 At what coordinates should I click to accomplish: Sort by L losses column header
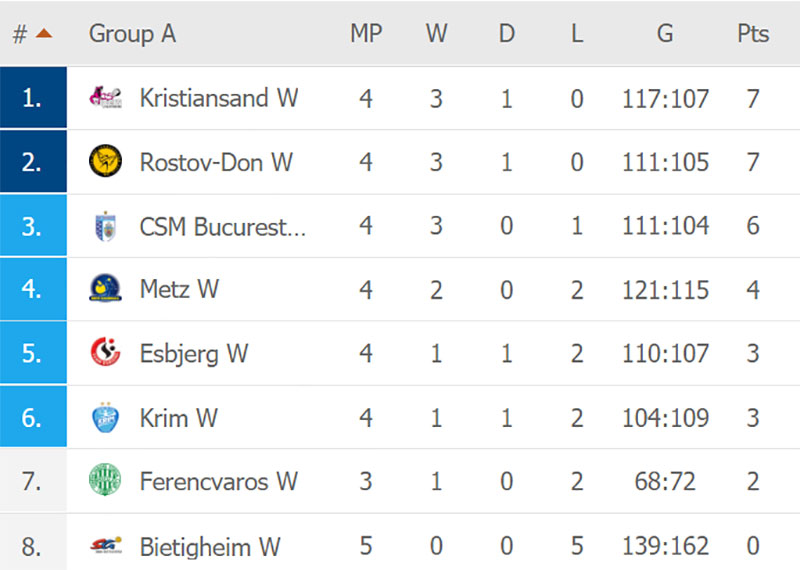577,34
